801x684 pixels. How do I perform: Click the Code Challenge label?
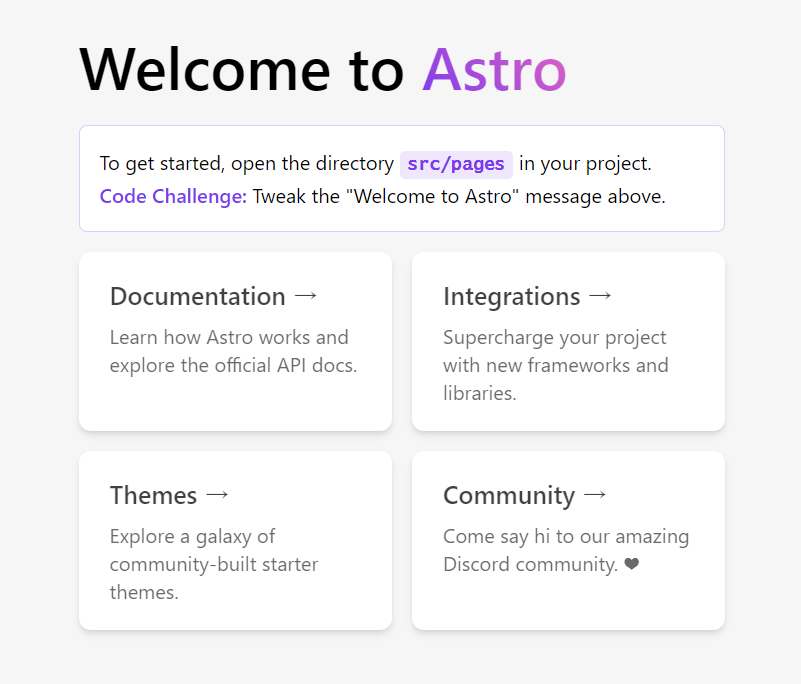[x=172, y=196]
